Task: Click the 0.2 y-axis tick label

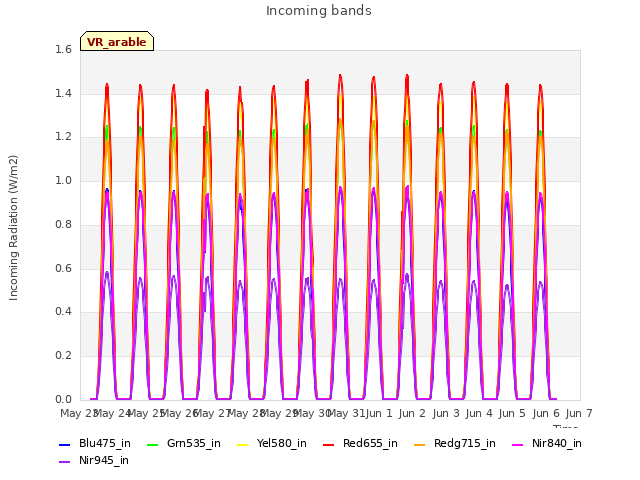Action: click(x=63, y=356)
